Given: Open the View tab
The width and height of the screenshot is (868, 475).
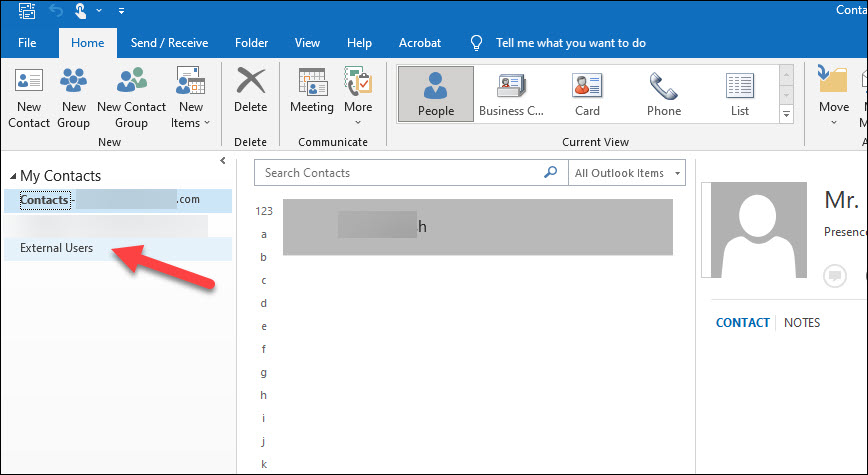Looking at the screenshot, I should coord(307,43).
